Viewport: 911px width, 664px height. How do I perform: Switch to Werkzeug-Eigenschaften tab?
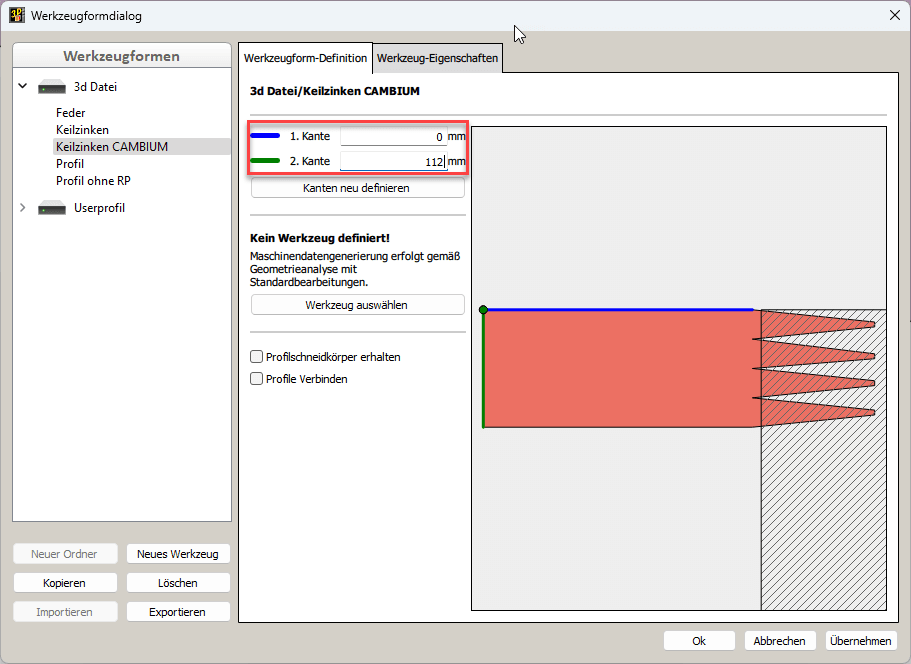[x=437, y=59]
